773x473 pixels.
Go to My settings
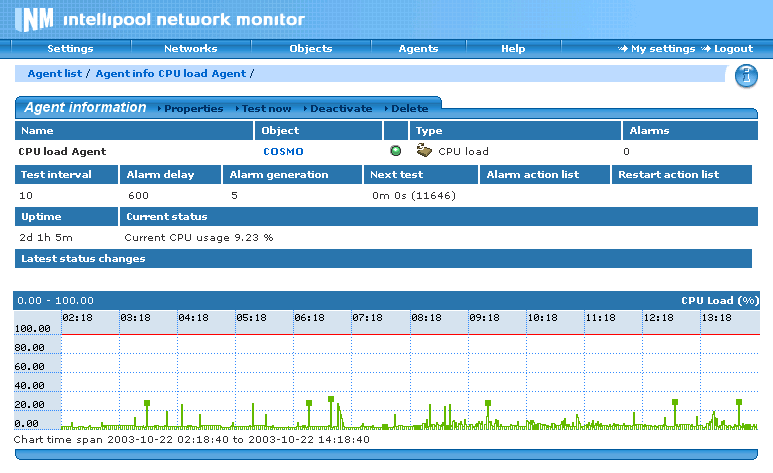click(x=662, y=48)
